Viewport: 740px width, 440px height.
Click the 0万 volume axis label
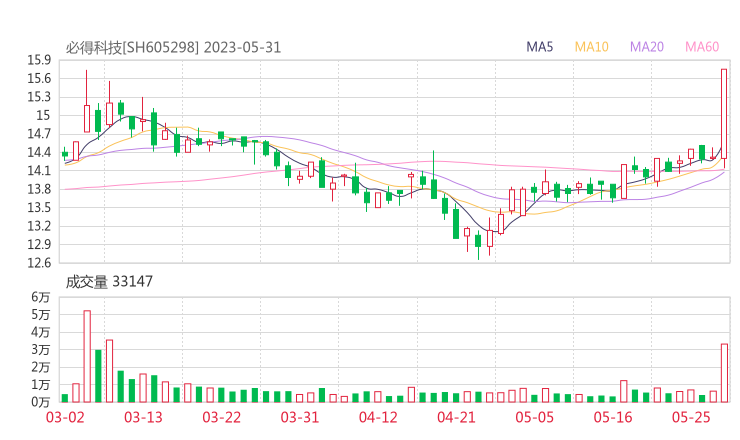(x=41, y=402)
